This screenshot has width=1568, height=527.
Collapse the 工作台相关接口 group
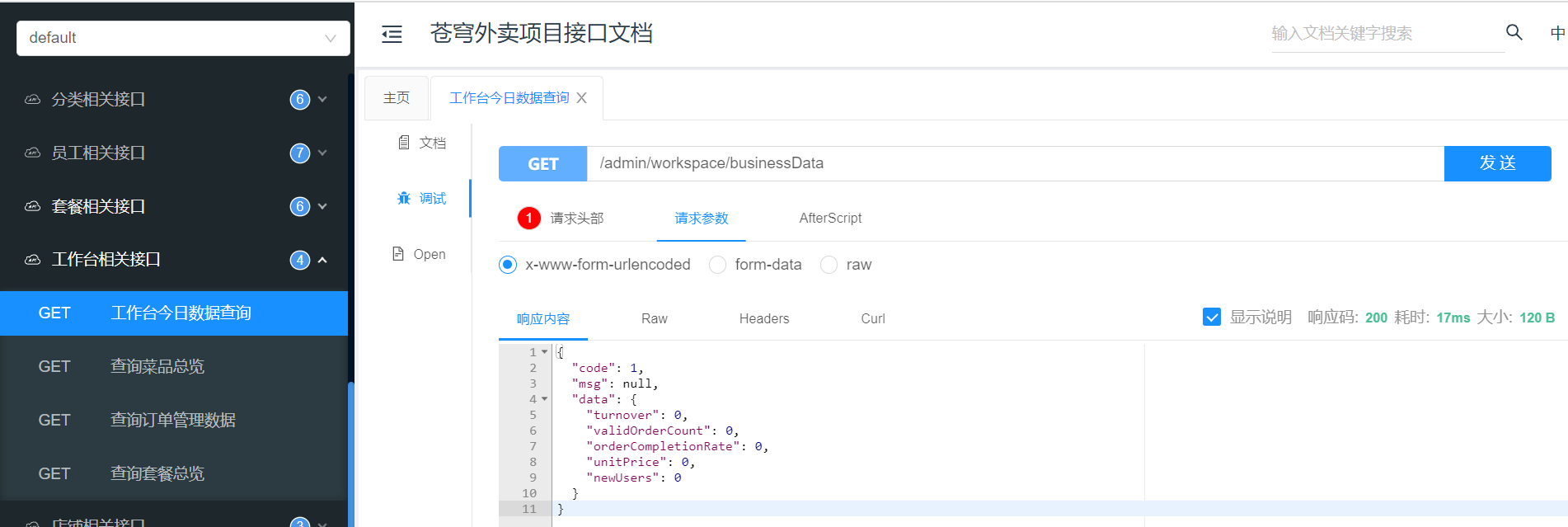pos(322,260)
